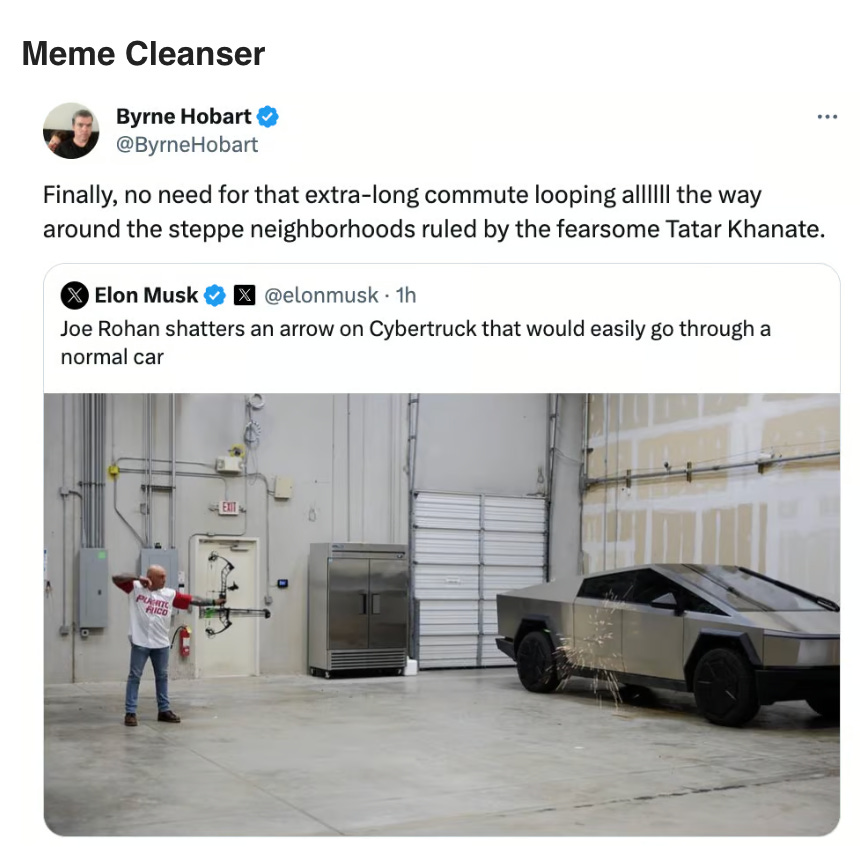Open the three-dot more options menu

click(x=827, y=116)
